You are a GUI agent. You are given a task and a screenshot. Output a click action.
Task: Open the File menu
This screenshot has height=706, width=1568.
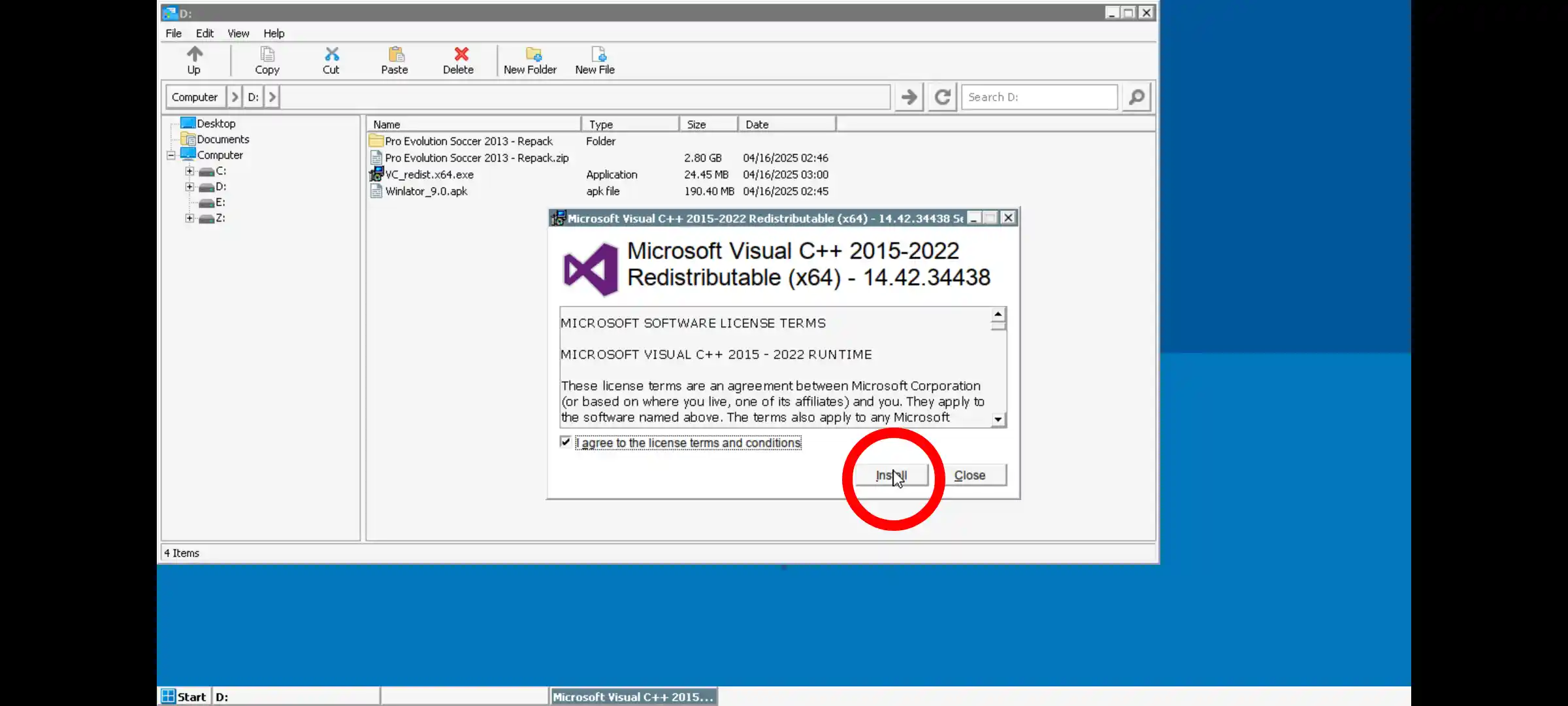pos(173,33)
